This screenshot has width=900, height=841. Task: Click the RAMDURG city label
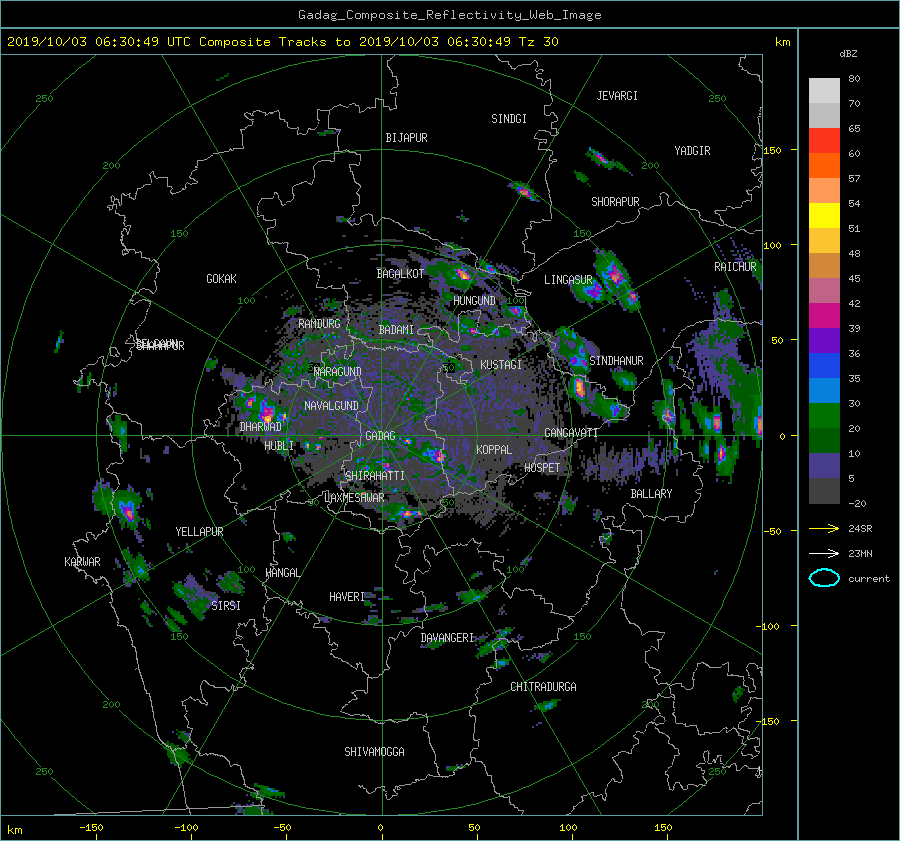[x=319, y=324]
